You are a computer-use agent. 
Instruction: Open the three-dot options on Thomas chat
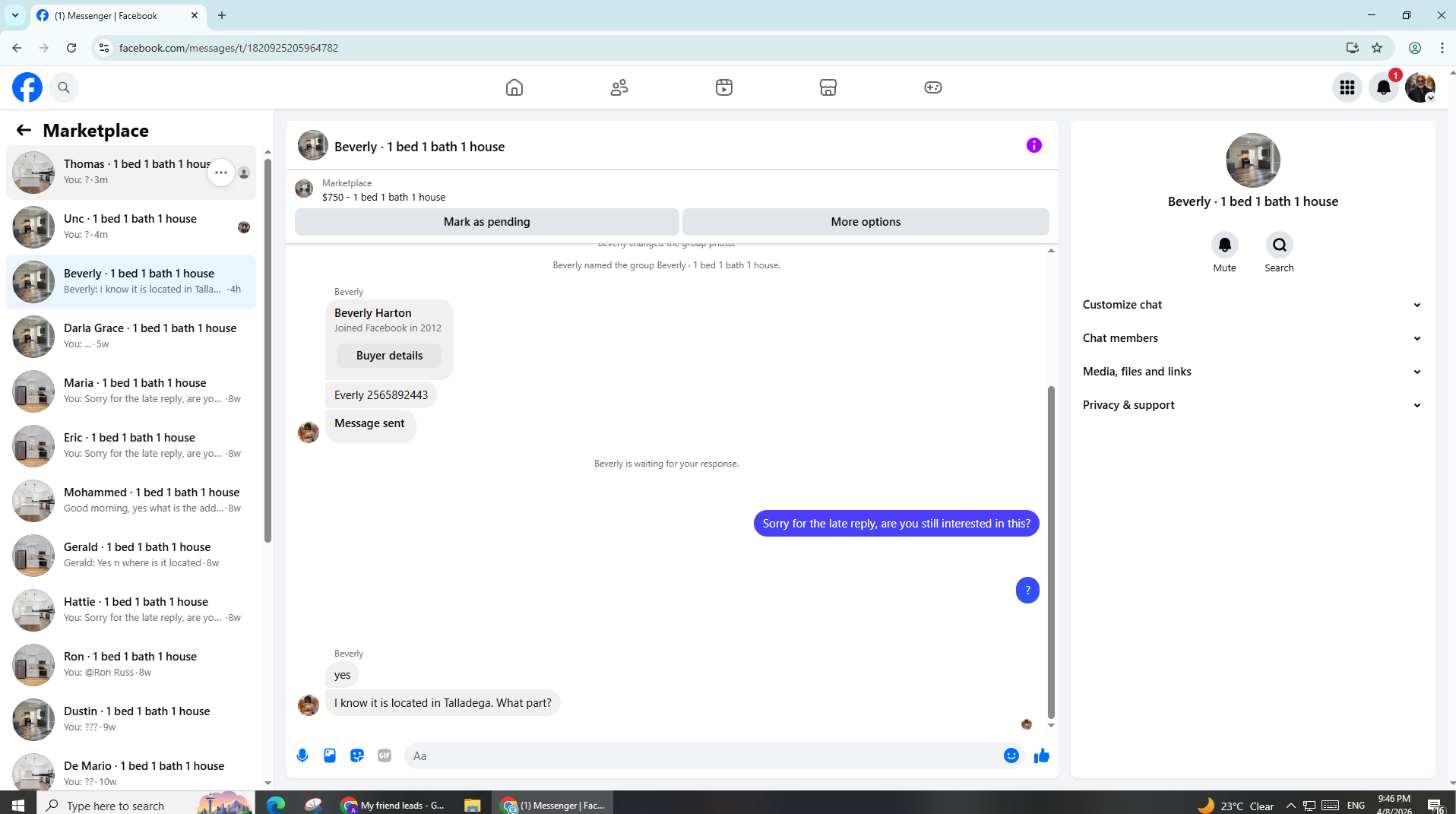click(221, 173)
